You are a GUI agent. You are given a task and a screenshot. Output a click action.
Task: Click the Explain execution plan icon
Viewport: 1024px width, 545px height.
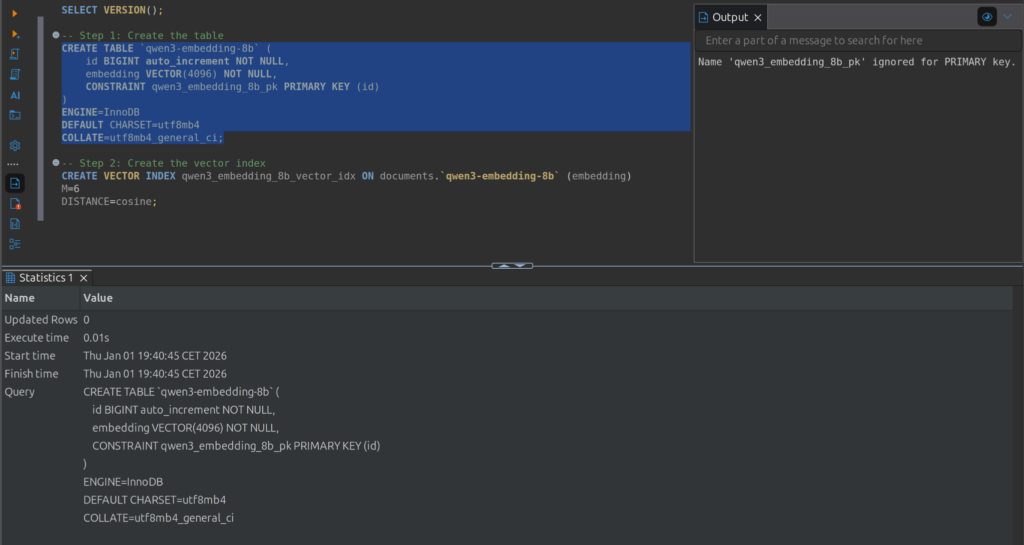[15, 74]
